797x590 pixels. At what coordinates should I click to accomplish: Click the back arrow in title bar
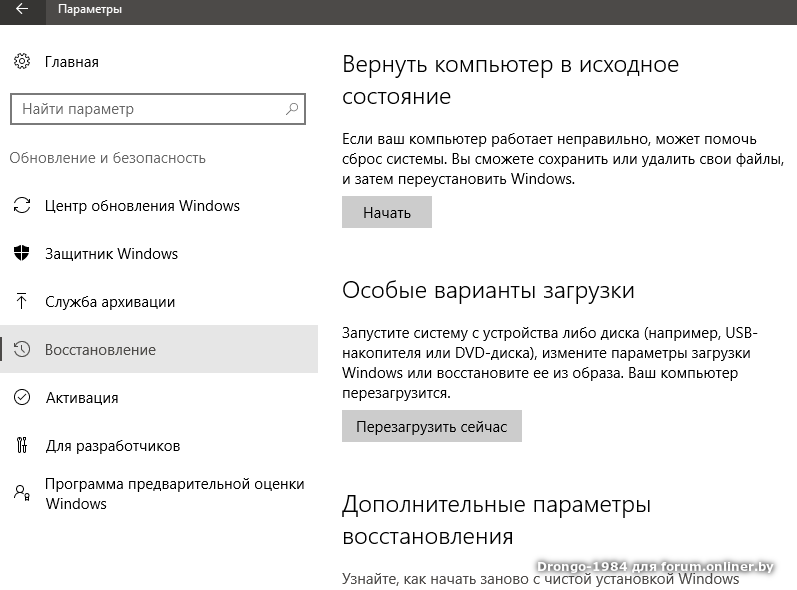(22, 9)
